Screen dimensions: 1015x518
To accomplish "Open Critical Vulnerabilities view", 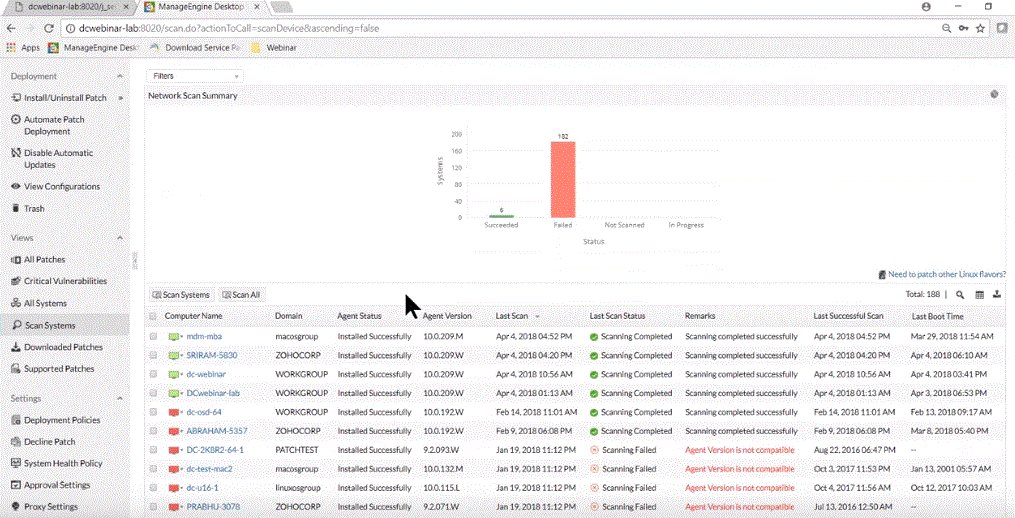I will (x=59, y=281).
